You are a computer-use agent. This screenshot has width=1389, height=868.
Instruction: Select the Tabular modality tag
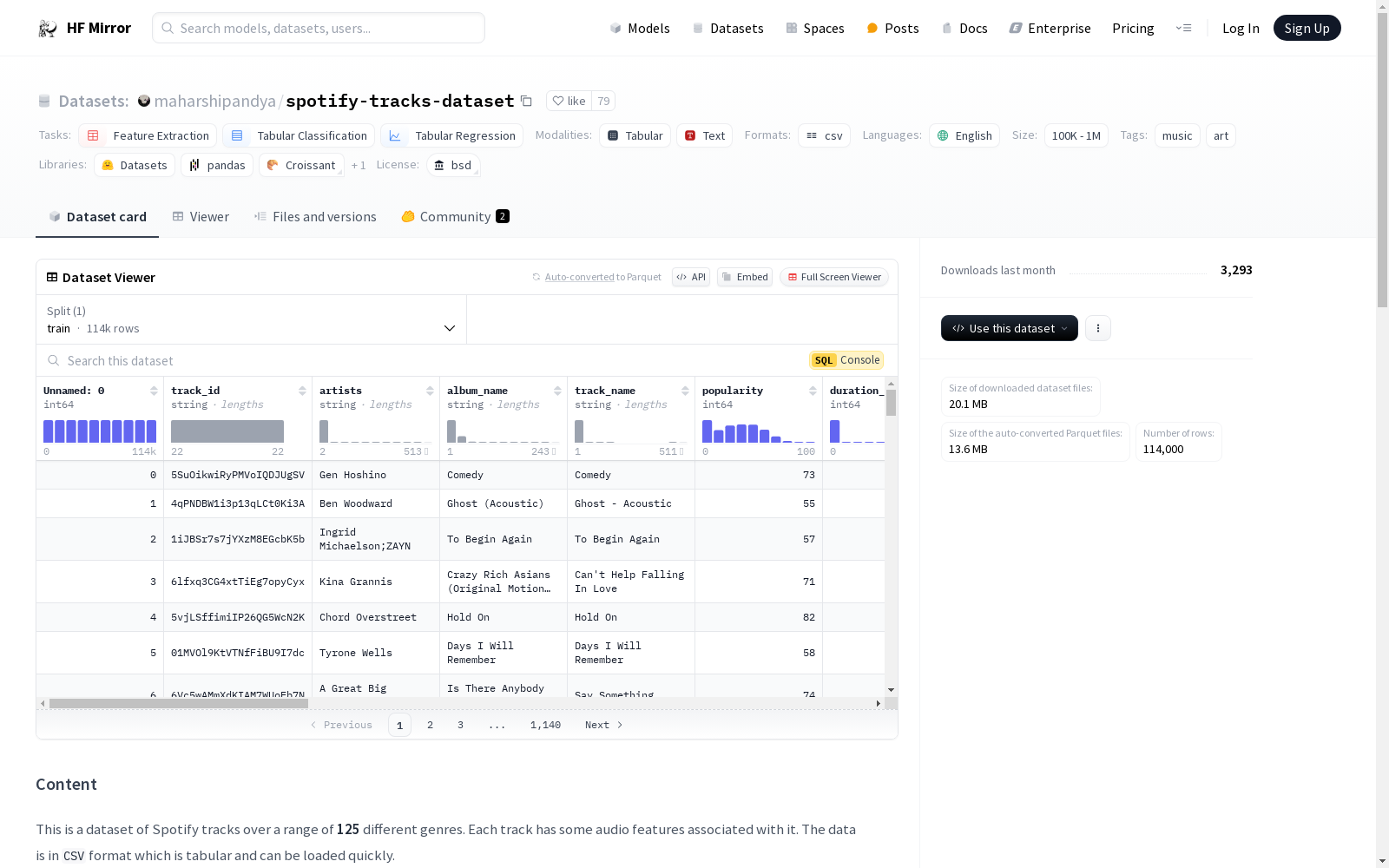tap(635, 135)
